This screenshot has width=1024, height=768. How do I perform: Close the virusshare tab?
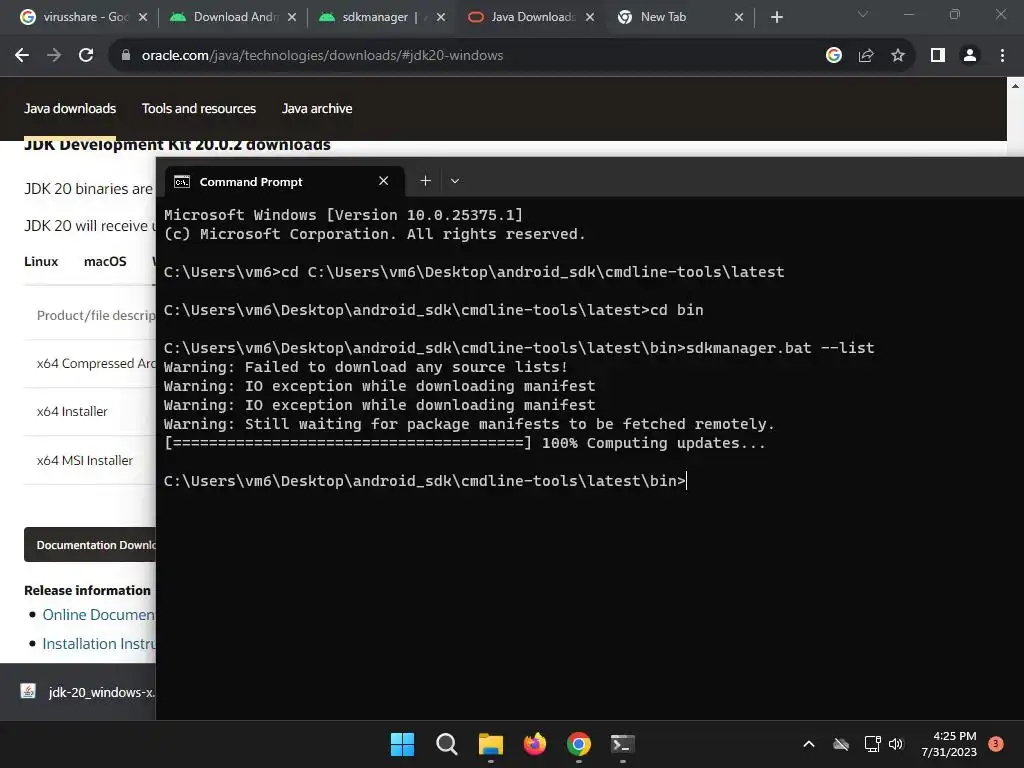pos(143,17)
